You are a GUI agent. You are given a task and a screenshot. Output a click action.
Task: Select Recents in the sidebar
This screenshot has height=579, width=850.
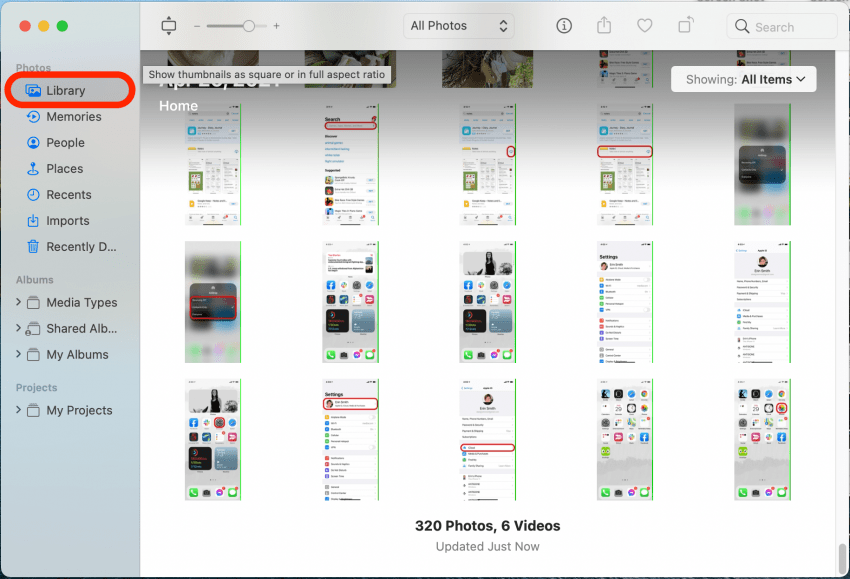pyautogui.click(x=70, y=195)
